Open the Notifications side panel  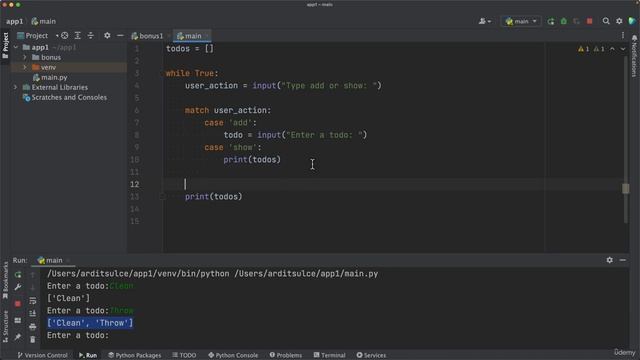point(634,56)
